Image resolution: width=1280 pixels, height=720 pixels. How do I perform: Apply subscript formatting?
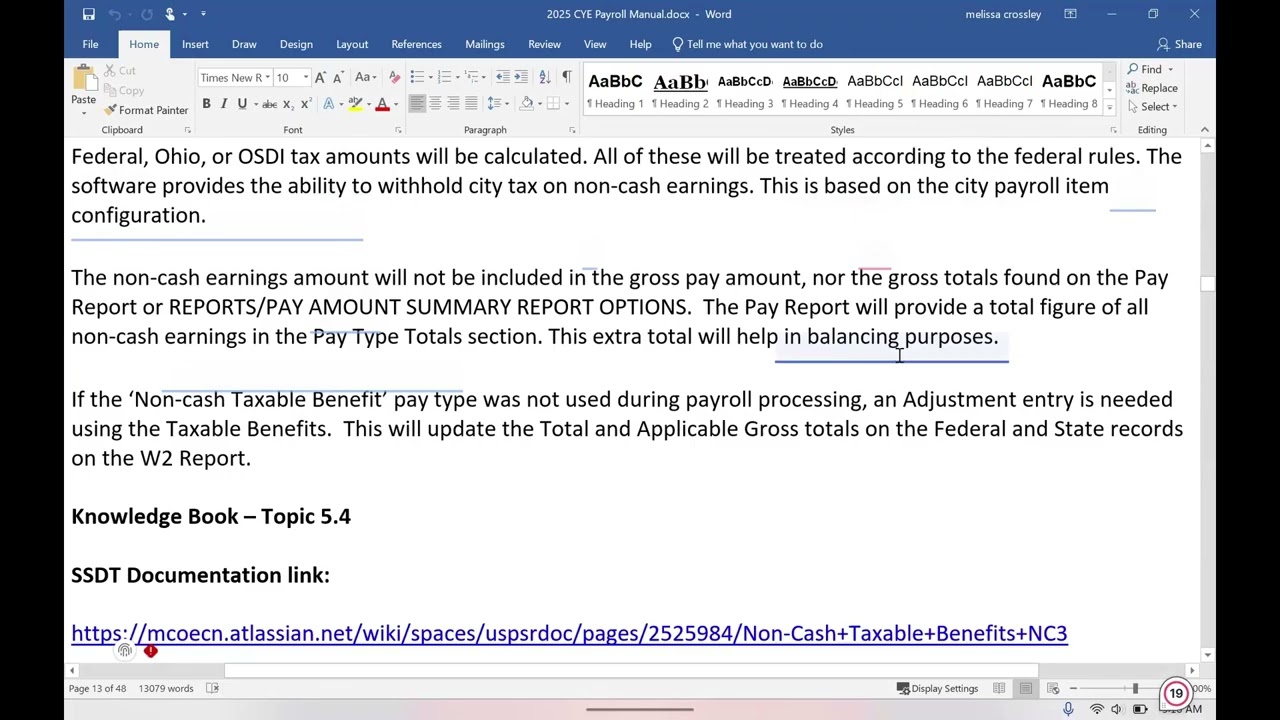click(x=287, y=104)
